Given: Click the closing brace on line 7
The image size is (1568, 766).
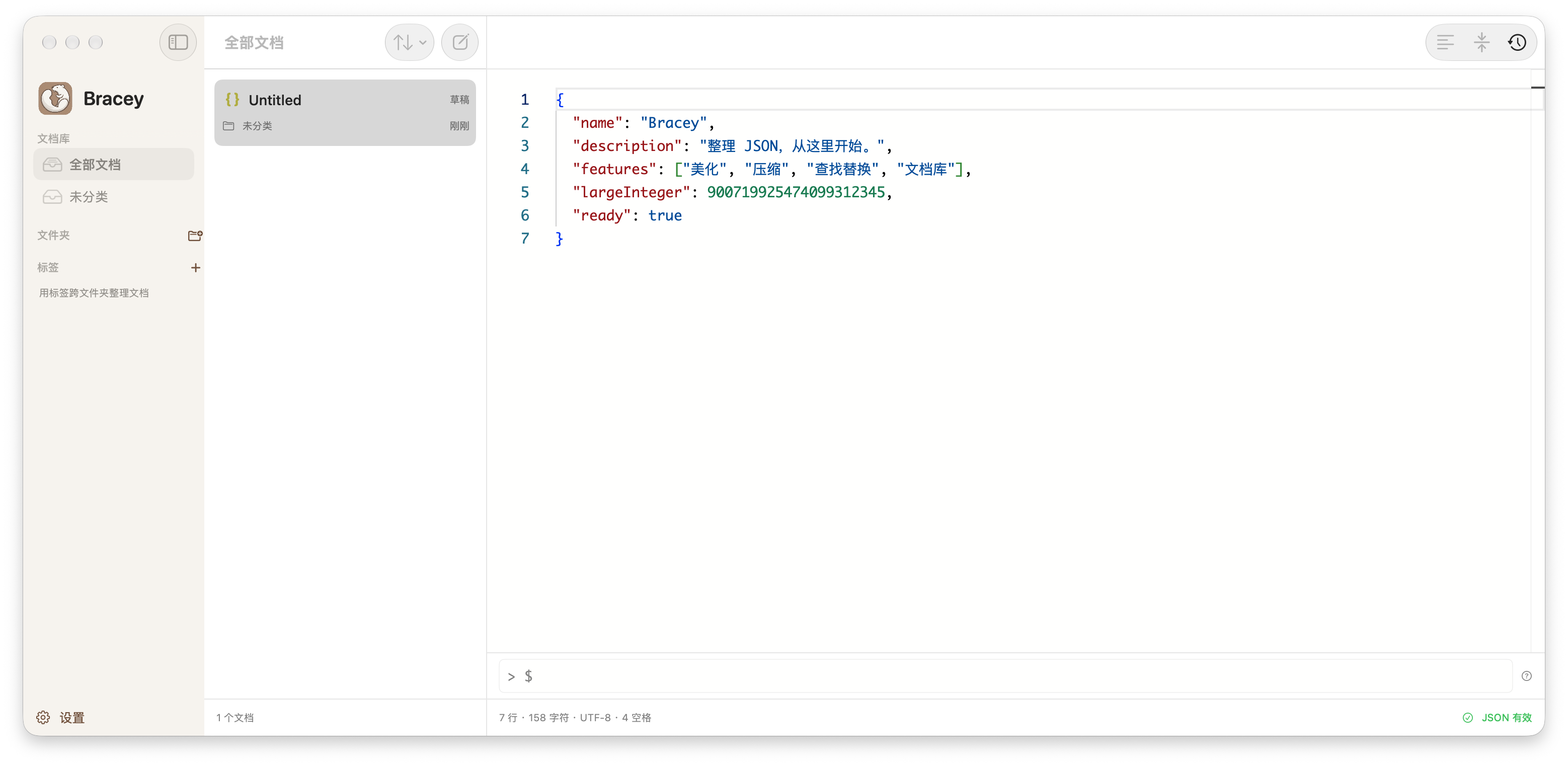Looking at the screenshot, I should (x=560, y=239).
